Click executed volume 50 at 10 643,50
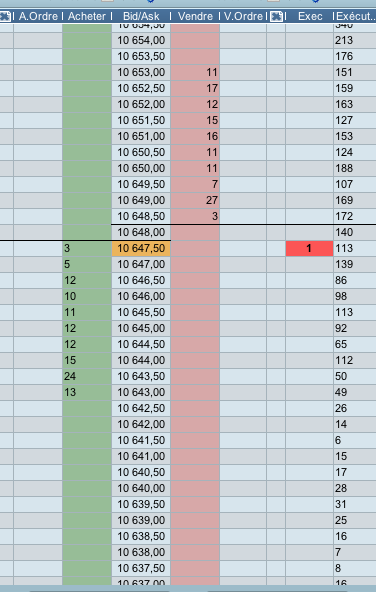The width and height of the screenshot is (376, 592). pos(355,376)
